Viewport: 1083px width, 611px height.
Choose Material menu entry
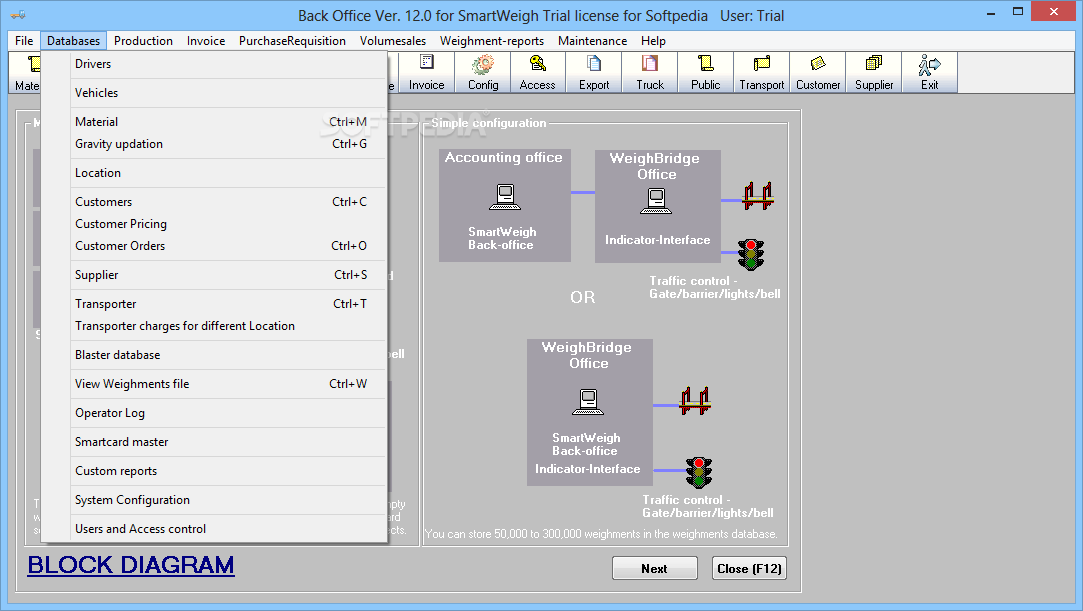click(x=214, y=122)
